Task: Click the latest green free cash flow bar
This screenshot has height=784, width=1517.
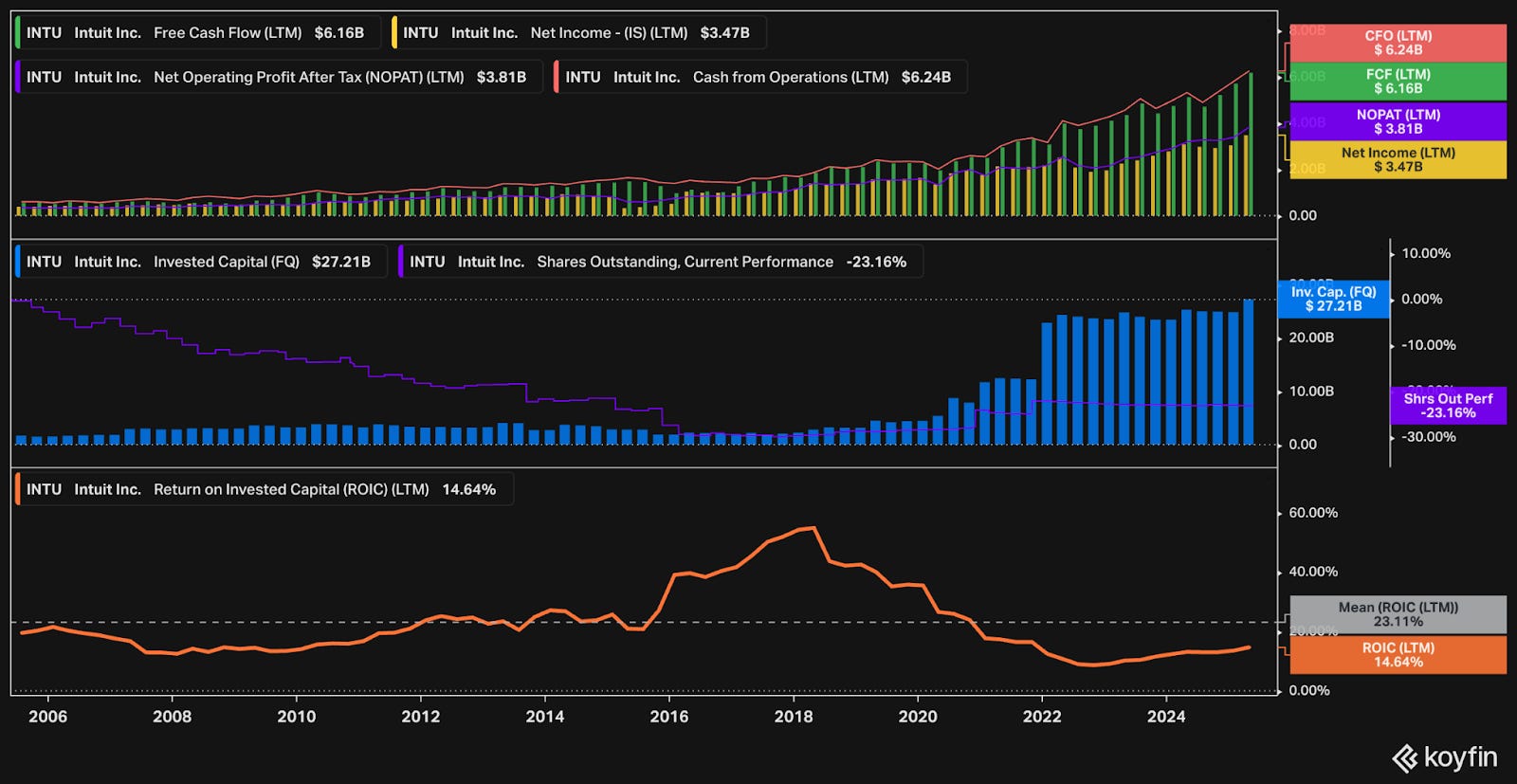Action: pyautogui.click(x=1251, y=144)
